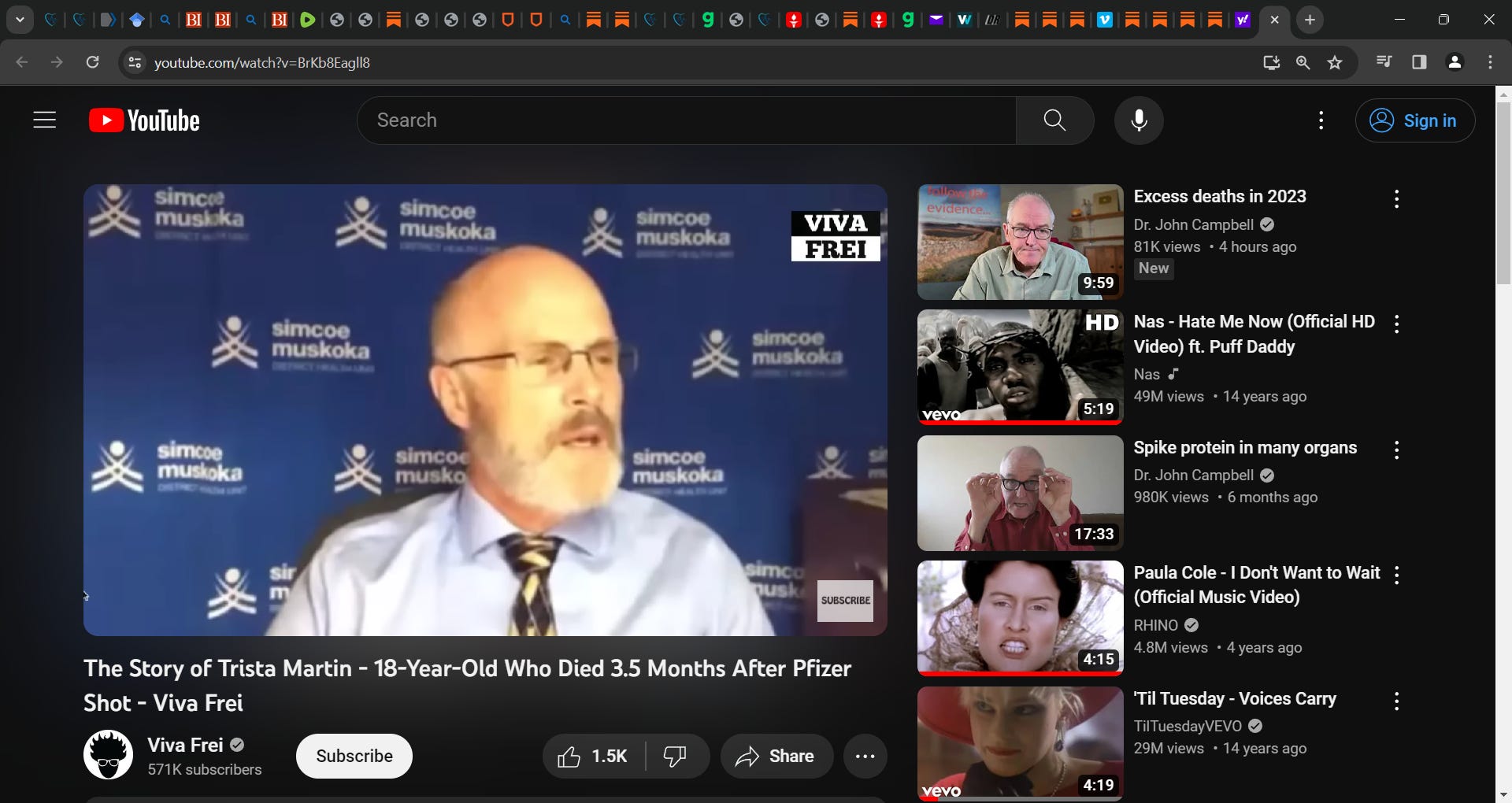This screenshot has width=1512, height=803.
Task: Open YouTube settings three-dot menu
Action: pos(1321,120)
